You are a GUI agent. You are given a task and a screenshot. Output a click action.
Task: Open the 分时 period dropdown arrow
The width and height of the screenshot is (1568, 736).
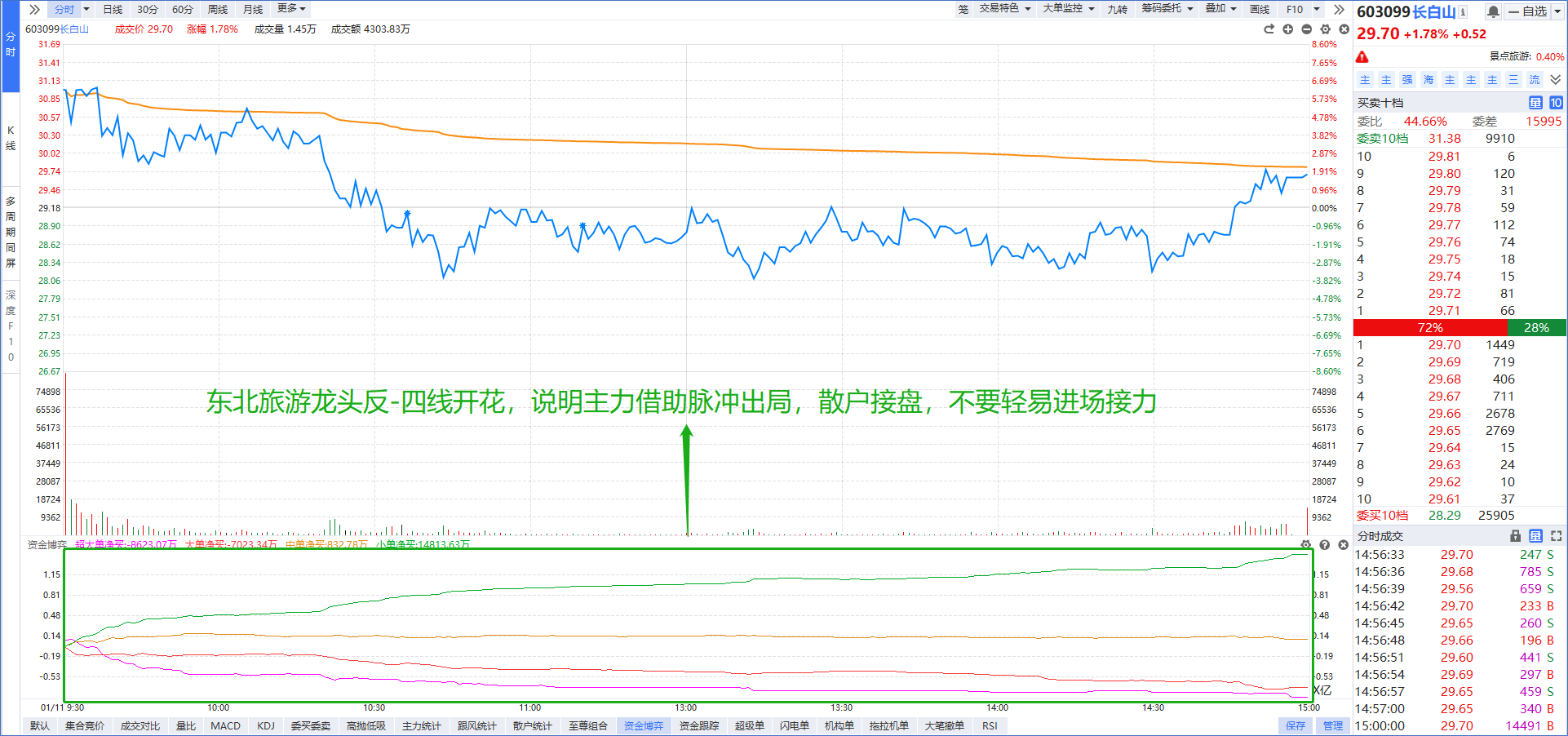(86, 10)
